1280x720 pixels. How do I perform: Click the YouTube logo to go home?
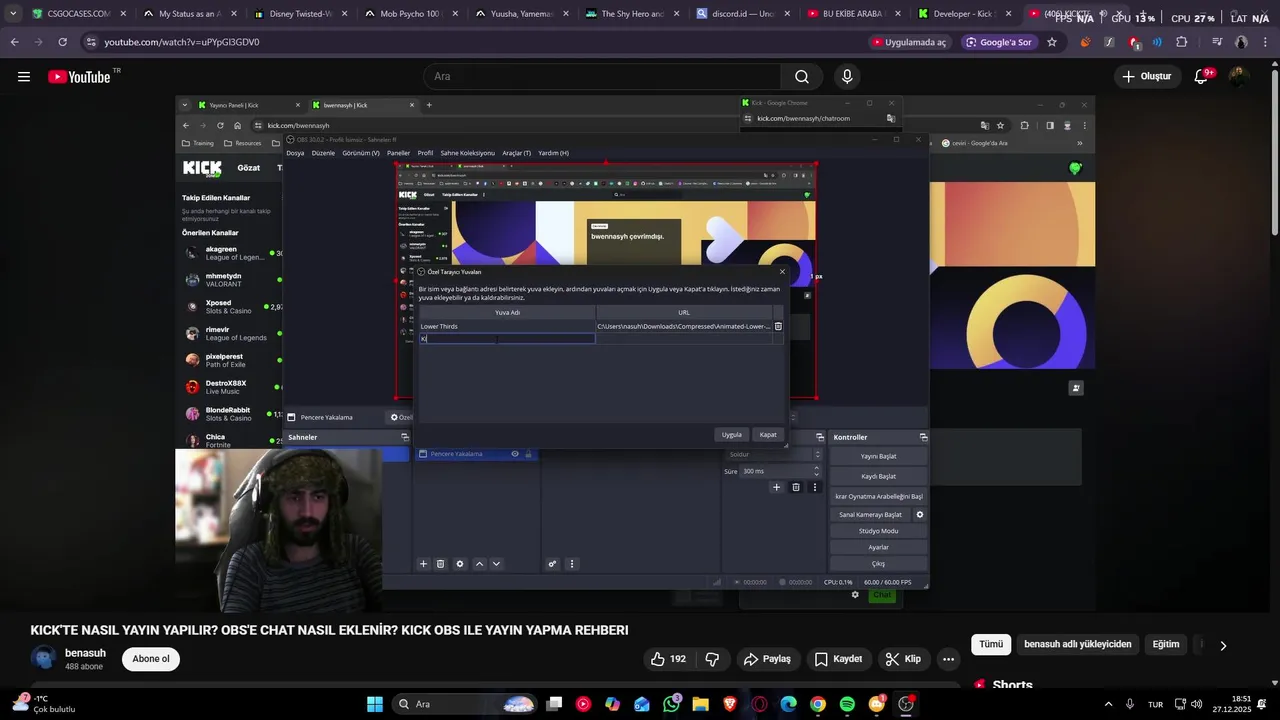(79, 77)
